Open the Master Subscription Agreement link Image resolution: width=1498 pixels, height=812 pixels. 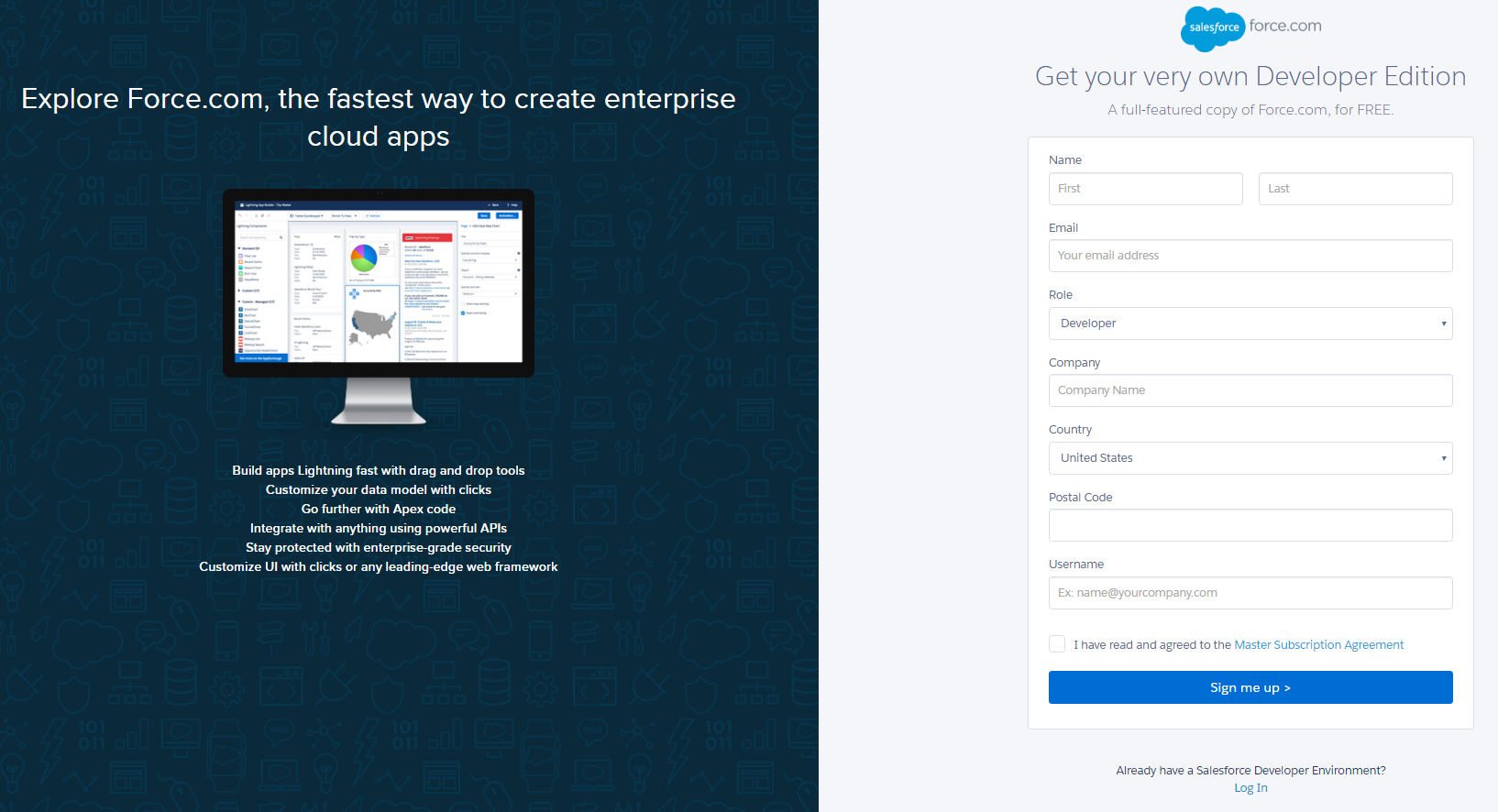coord(1318,645)
